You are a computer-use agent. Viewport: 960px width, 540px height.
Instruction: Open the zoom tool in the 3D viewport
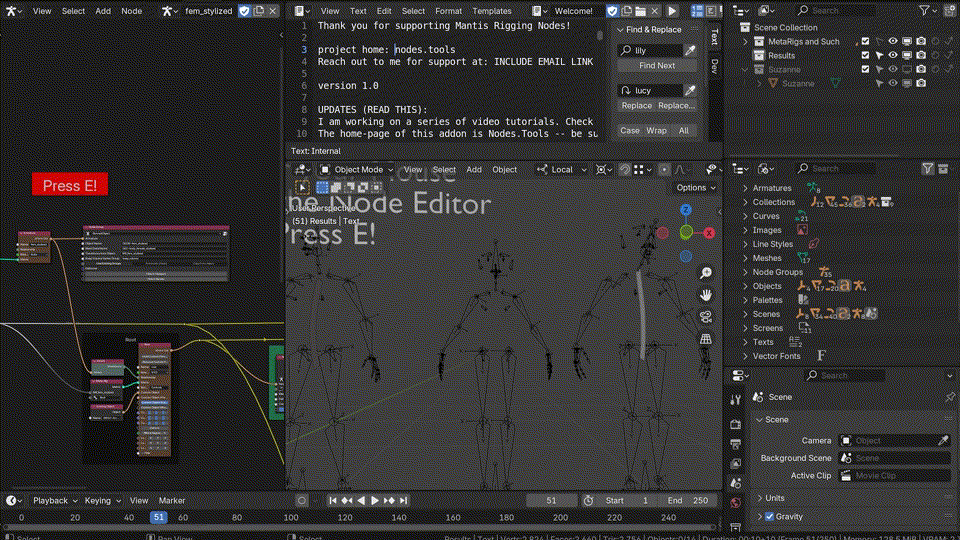pyautogui.click(x=706, y=273)
